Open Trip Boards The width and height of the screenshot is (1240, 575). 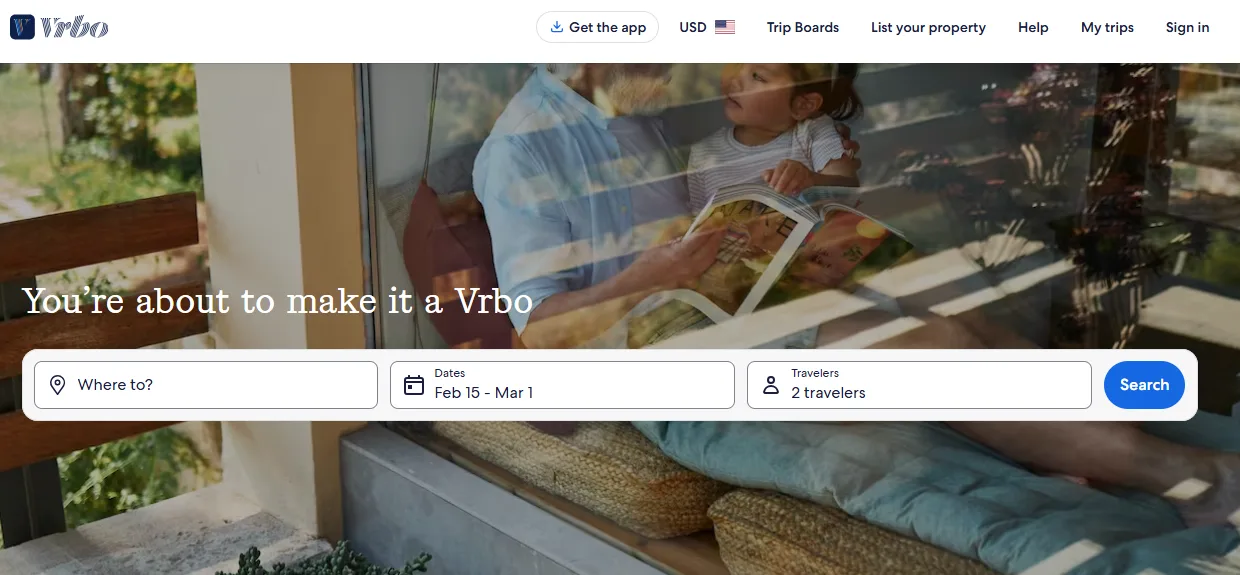tap(803, 27)
